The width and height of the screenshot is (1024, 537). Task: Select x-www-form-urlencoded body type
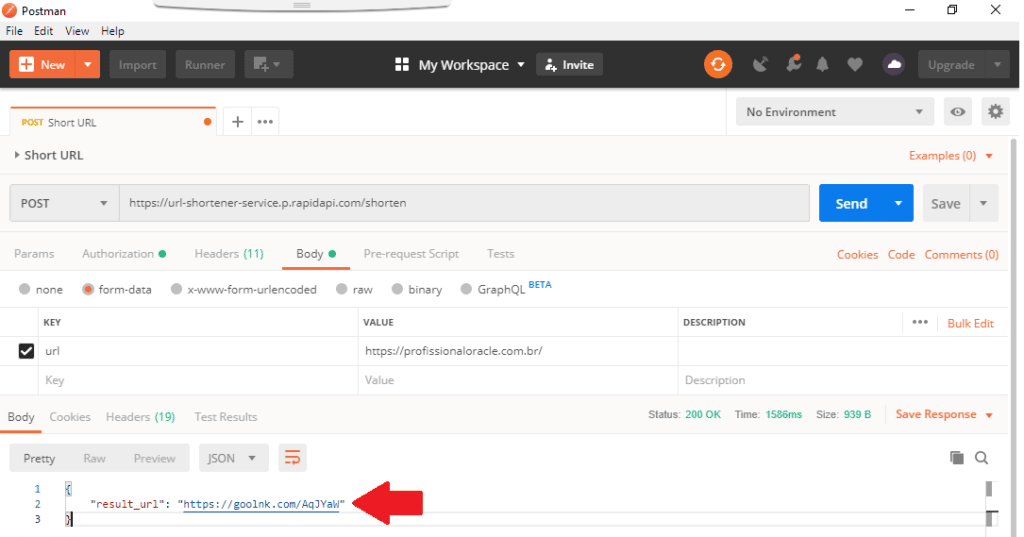(x=176, y=289)
